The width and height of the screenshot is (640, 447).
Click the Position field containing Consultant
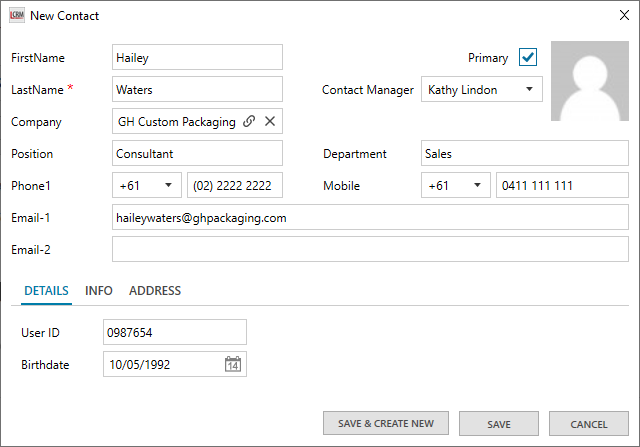(x=198, y=154)
